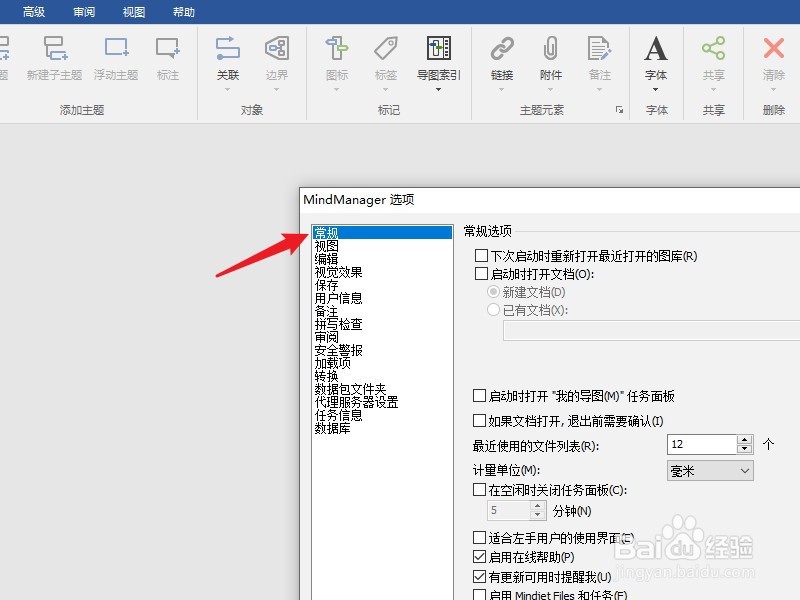Select 用户信息 in the options list
Screen dimensions: 800x600
(382, 298)
